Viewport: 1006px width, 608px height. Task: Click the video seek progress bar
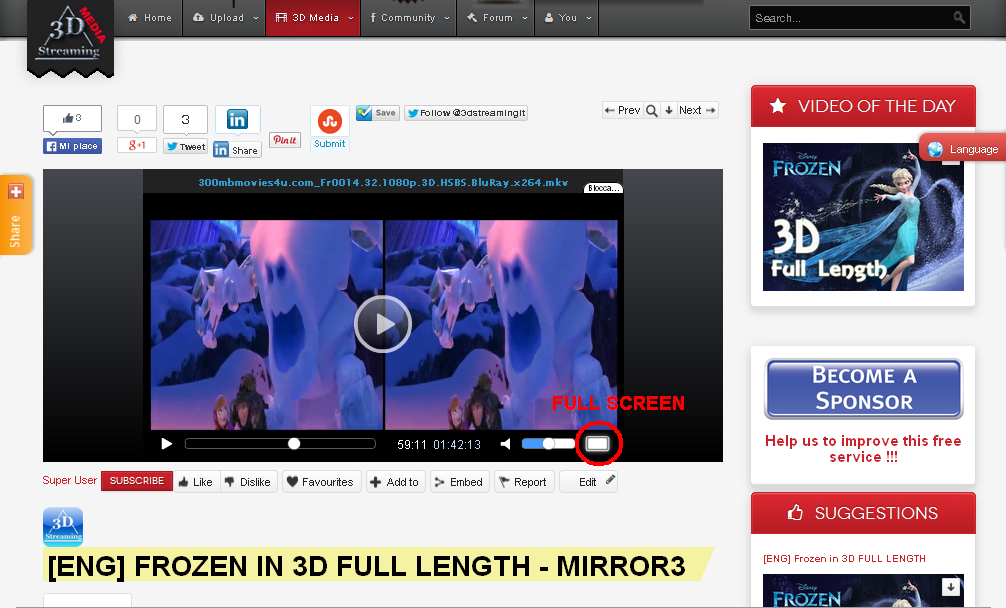coord(280,444)
